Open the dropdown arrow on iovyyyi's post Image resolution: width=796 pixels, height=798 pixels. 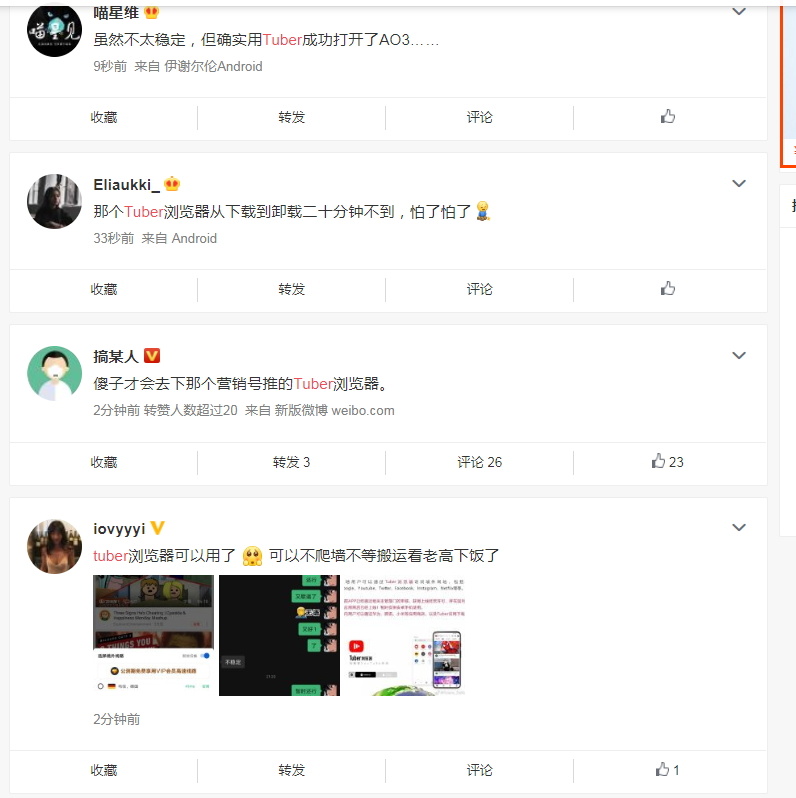[x=738, y=527]
